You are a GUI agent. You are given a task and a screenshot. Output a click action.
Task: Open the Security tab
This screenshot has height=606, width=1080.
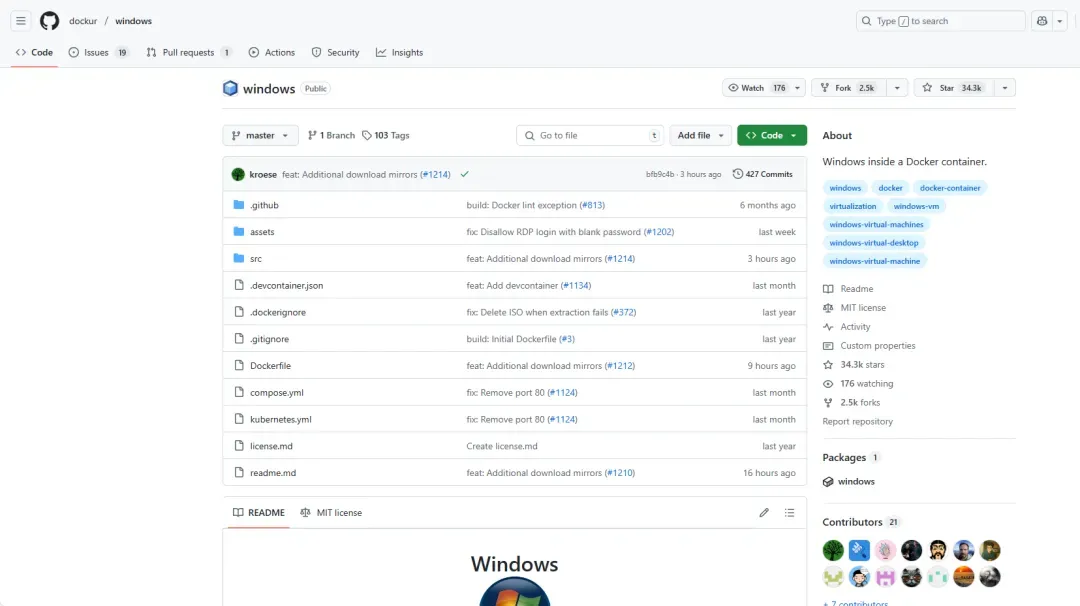coord(335,52)
